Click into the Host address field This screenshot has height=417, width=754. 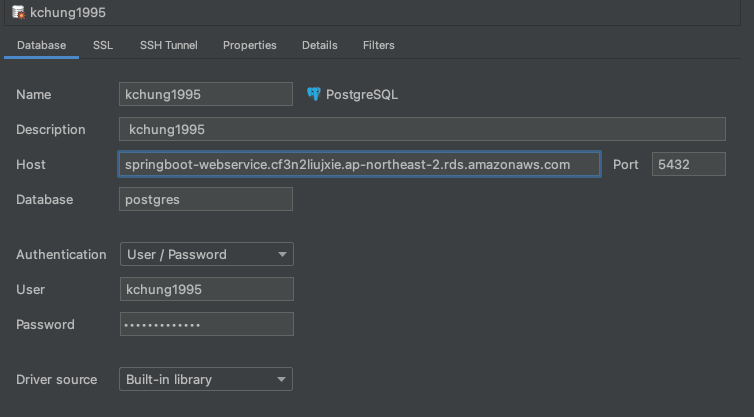(x=360, y=164)
